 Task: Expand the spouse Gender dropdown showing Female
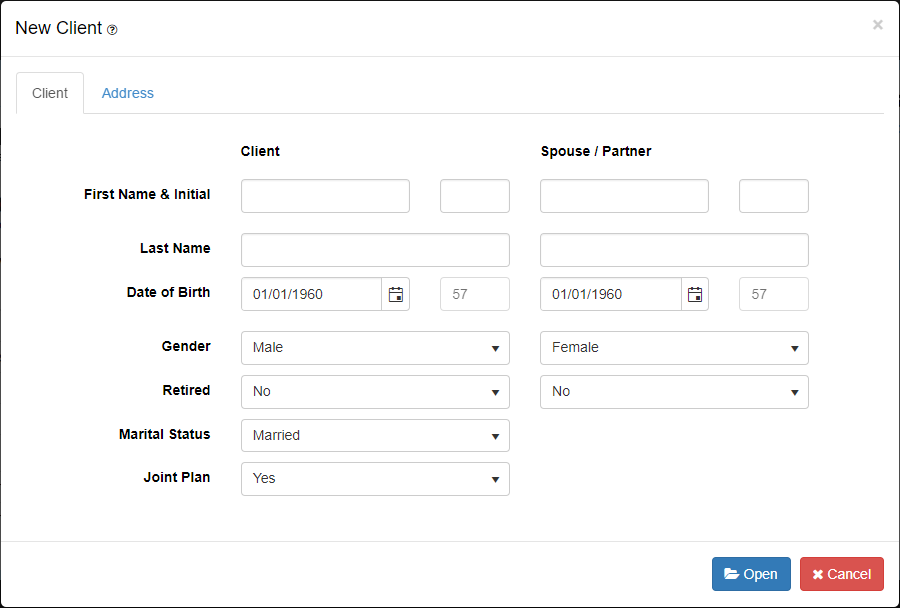(x=674, y=348)
